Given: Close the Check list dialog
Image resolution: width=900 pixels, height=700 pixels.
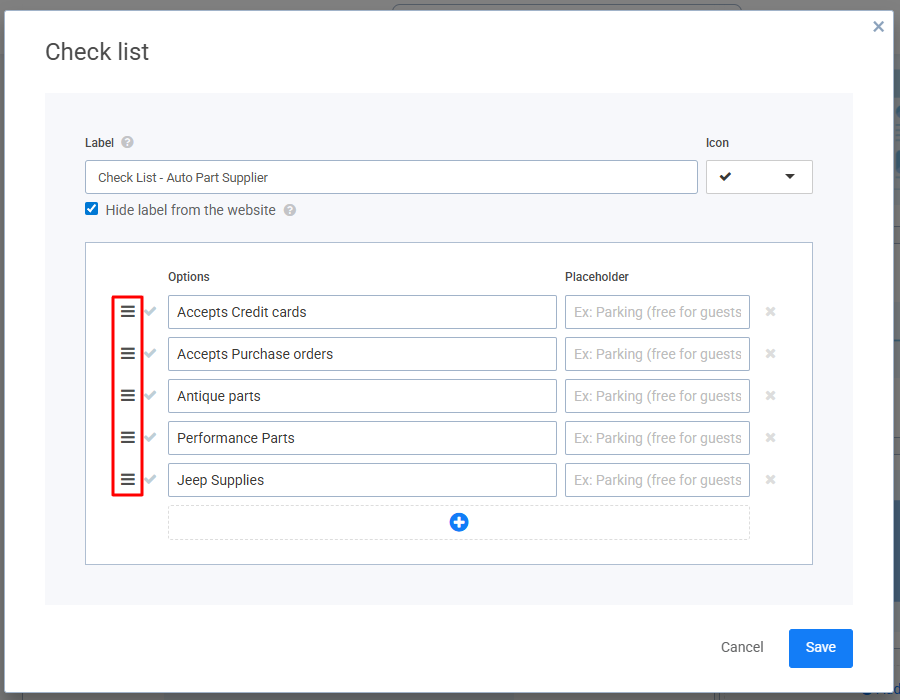Looking at the screenshot, I should point(878,26).
